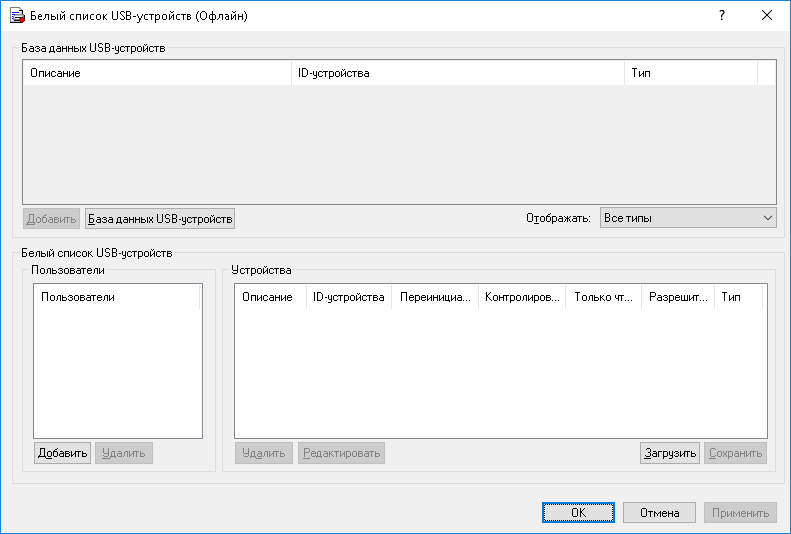Viewport: 791px width, 534px height.
Task: Close the USB whitelist dialog window
Action: [766, 16]
